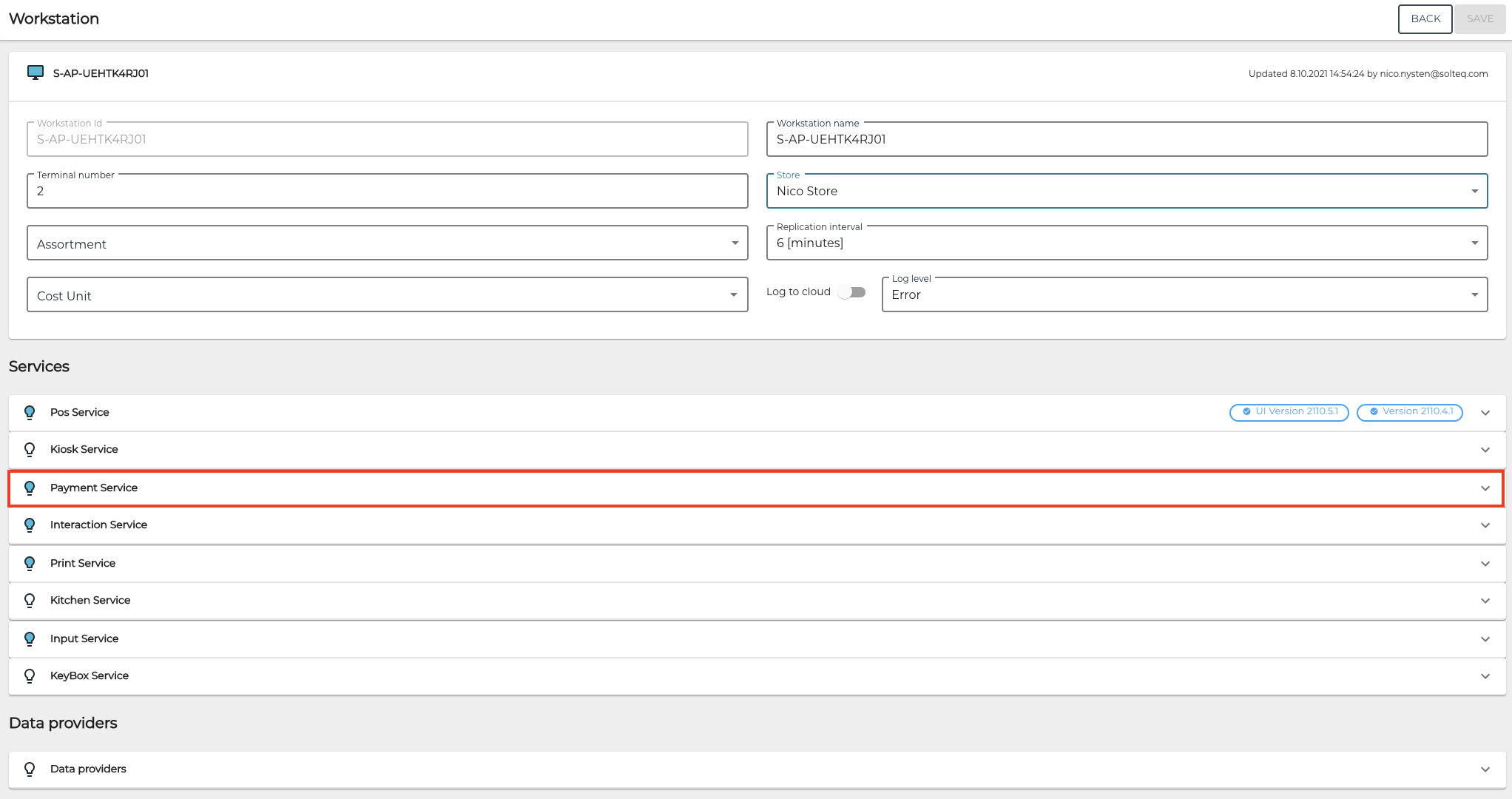Image resolution: width=1512 pixels, height=799 pixels.
Task: Open the Assortment dropdown
Action: [387, 243]
